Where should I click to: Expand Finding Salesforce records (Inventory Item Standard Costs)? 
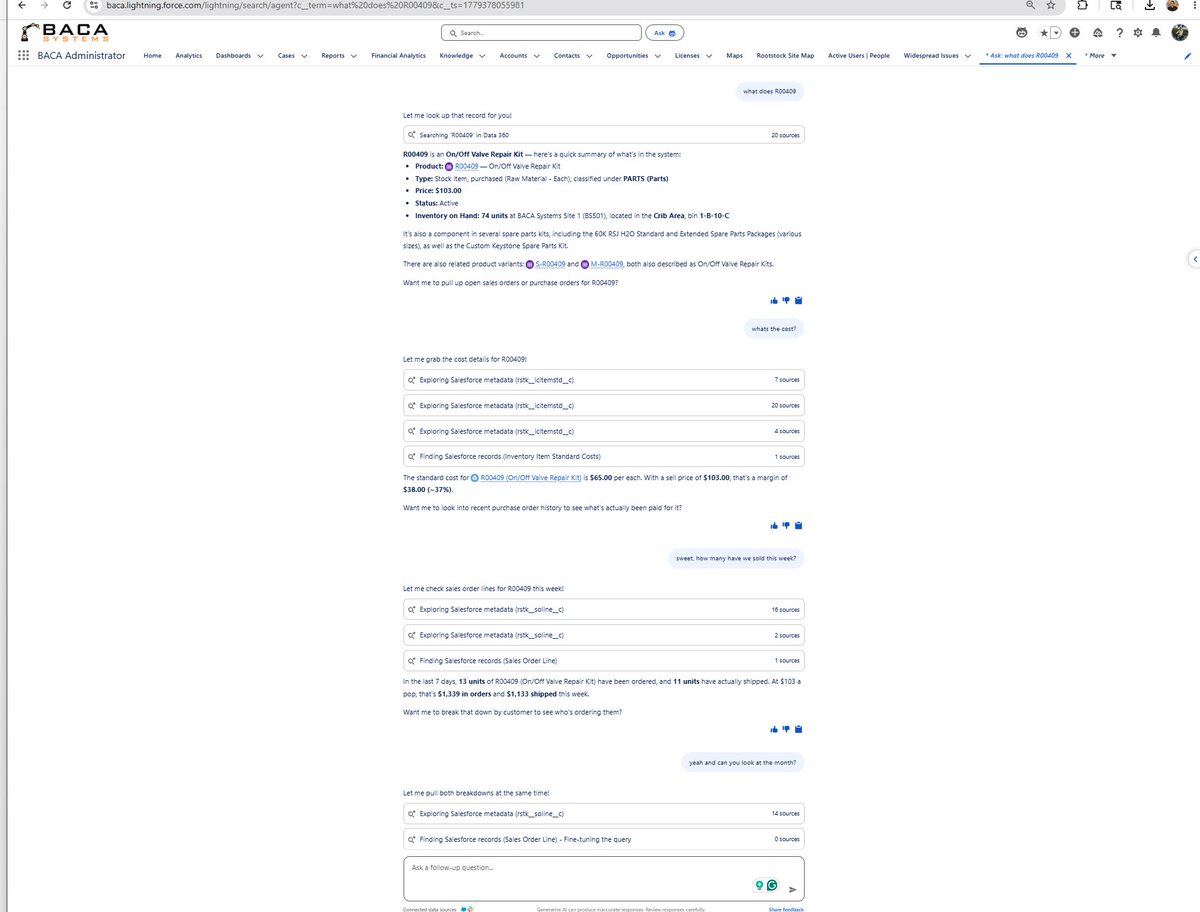click(x=603, y=456)
